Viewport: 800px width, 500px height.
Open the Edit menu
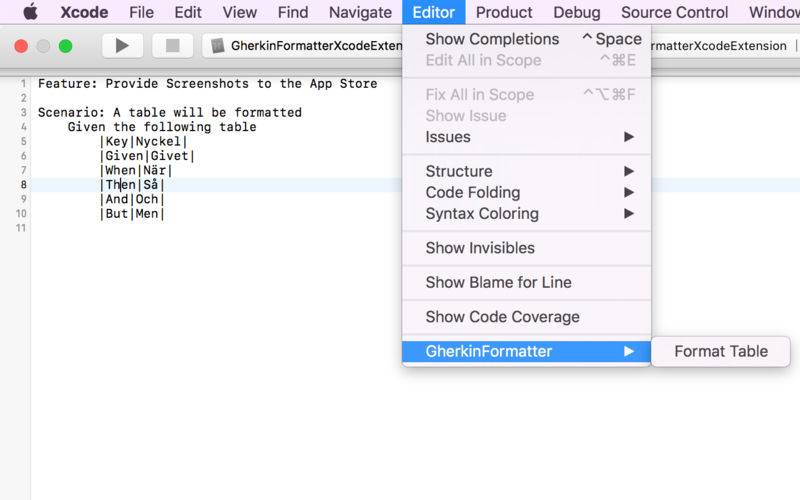(188, 12)
